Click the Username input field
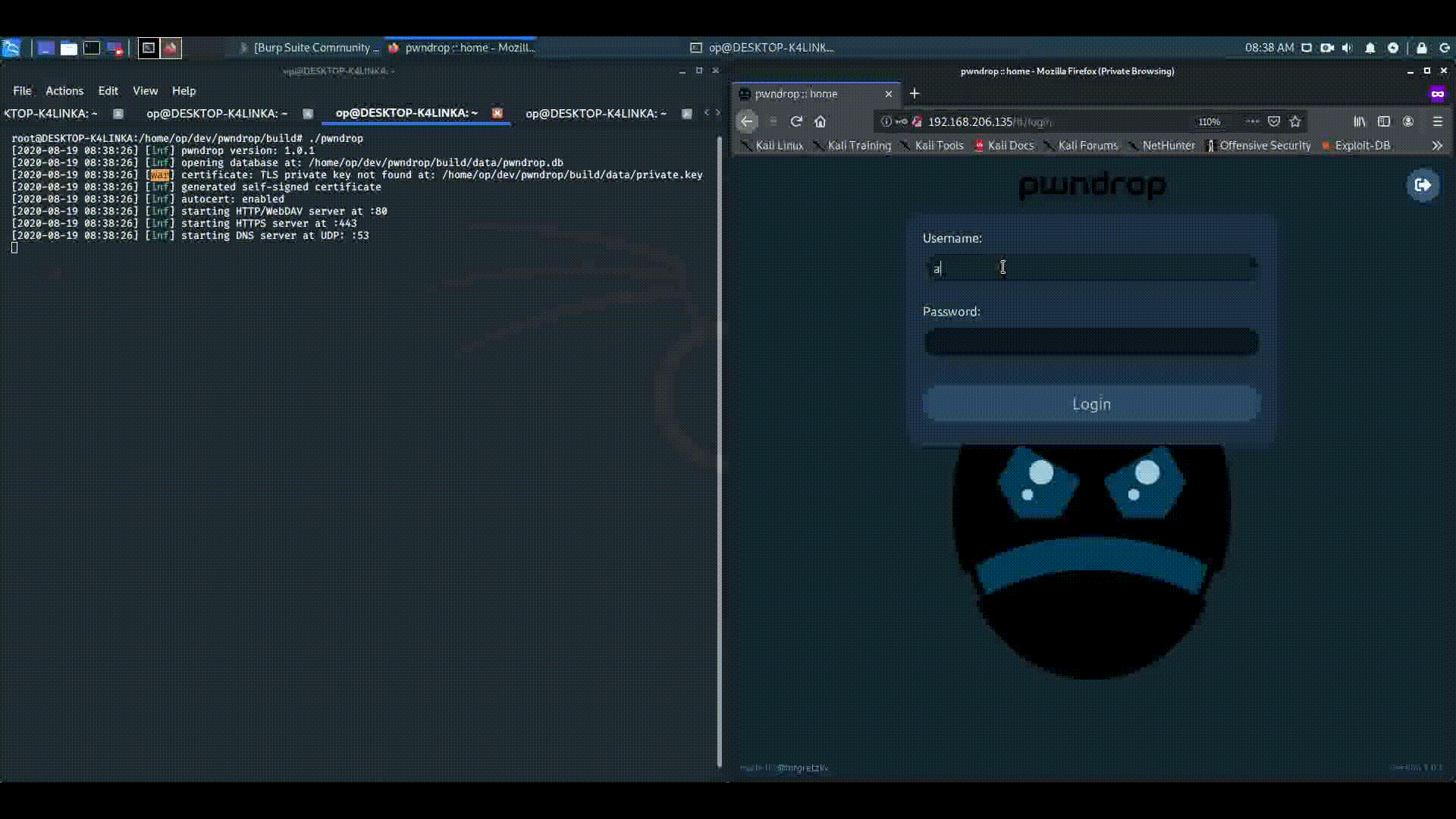1456x819 pixels. tap(1090, 268)
